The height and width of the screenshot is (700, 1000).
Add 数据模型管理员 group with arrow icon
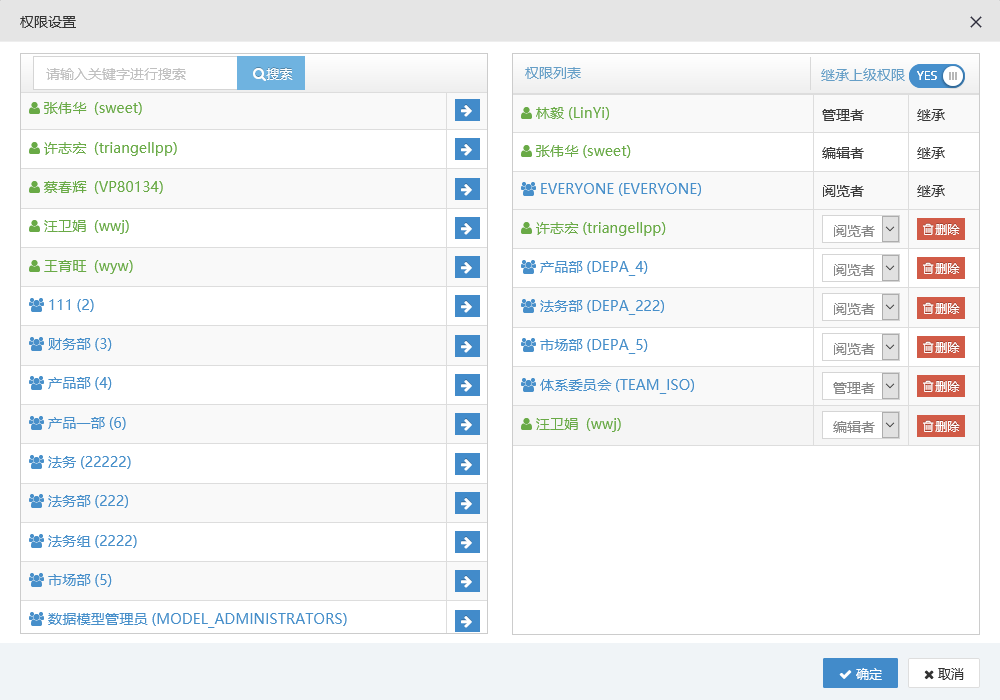467,621
